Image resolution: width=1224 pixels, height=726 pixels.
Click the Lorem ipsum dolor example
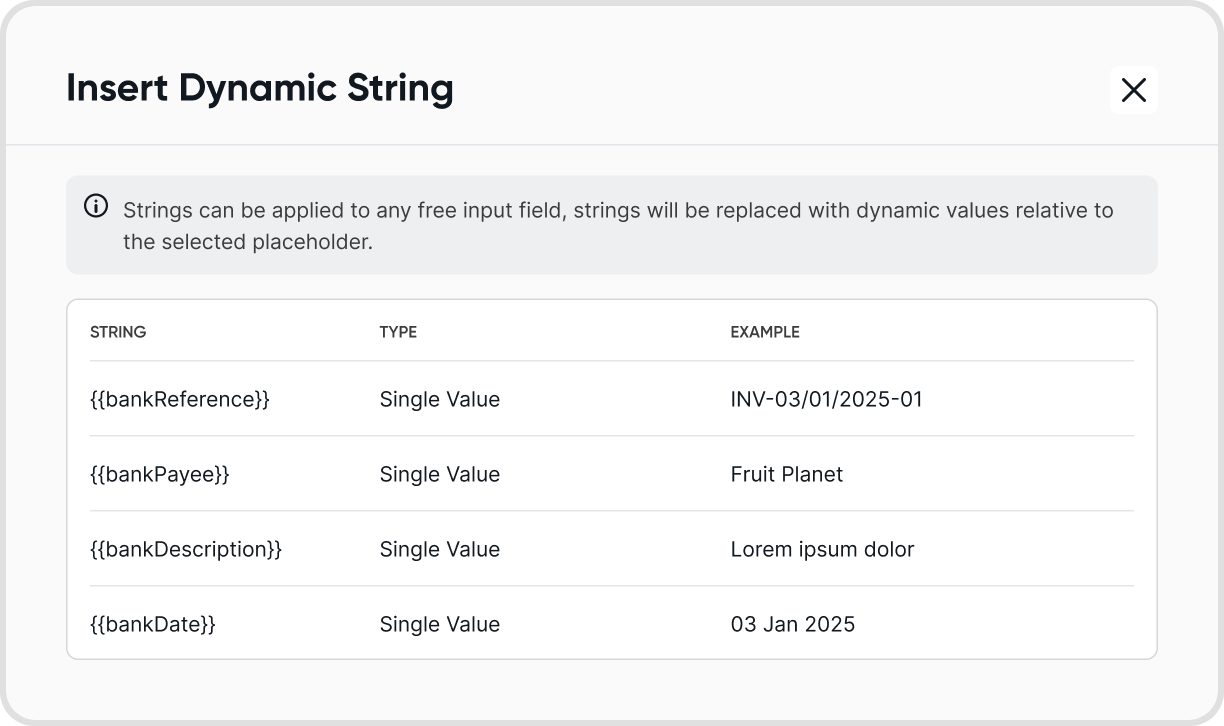tap(822, 550)
